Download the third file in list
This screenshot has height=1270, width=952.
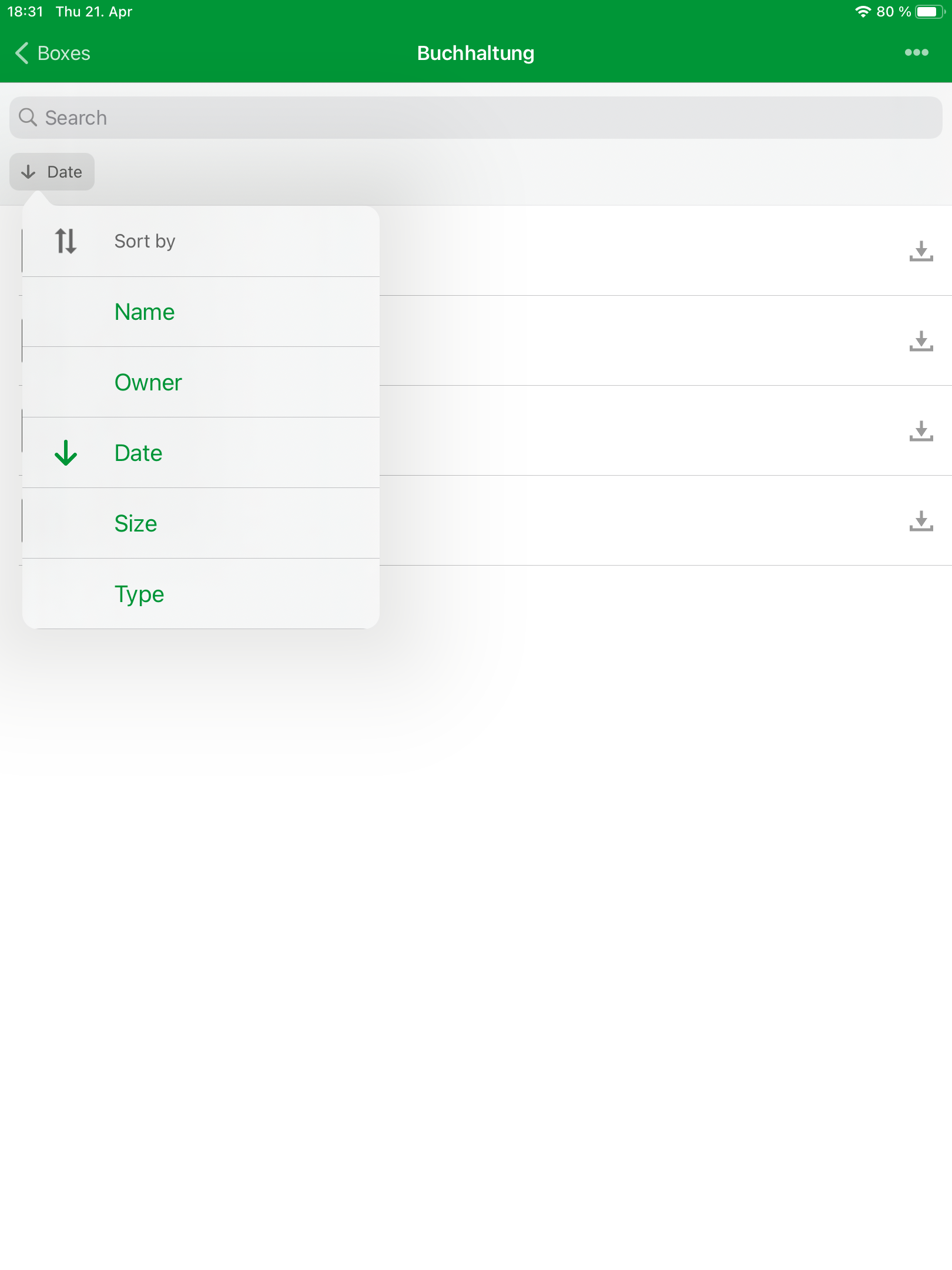[x=921, y=431]
